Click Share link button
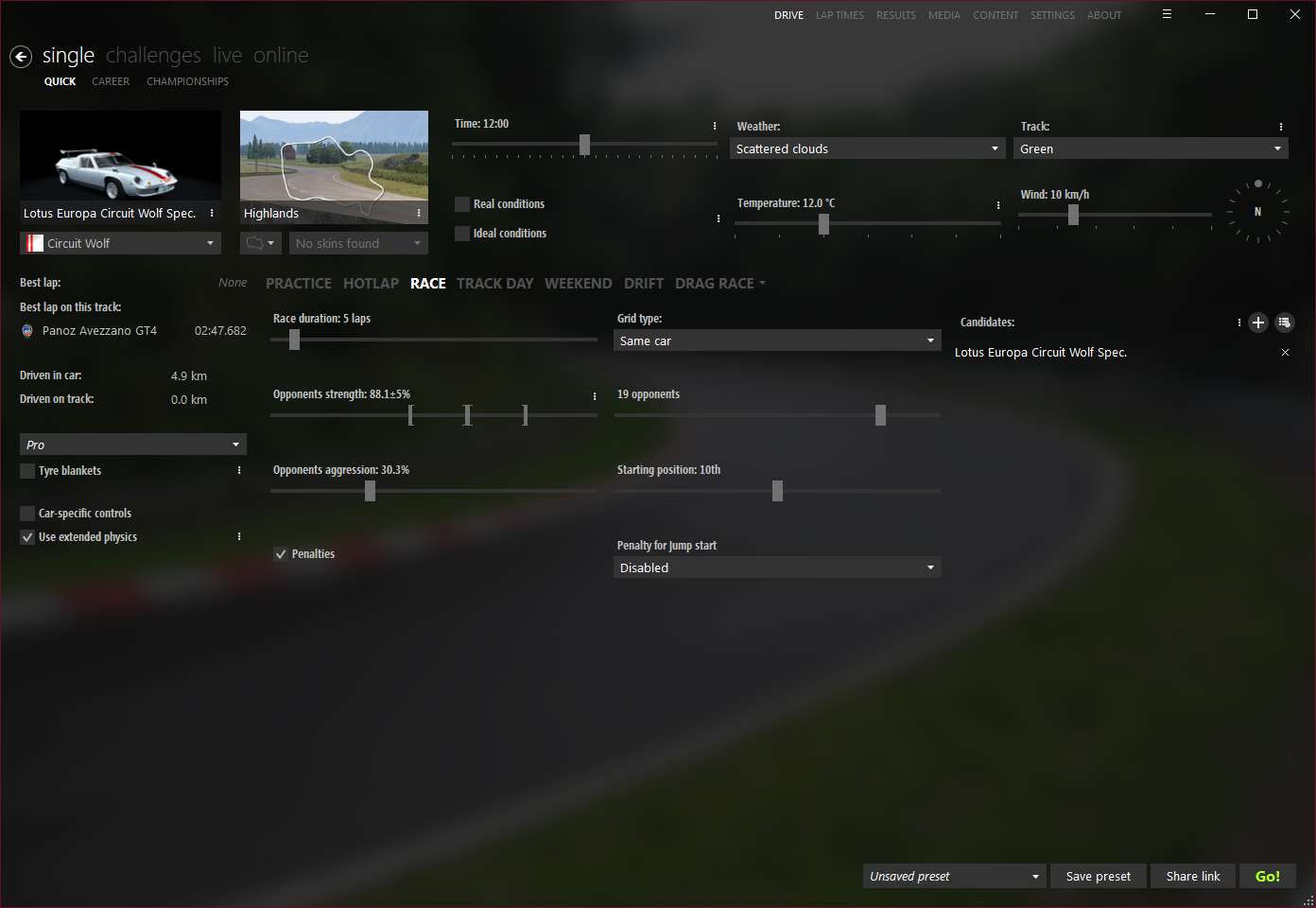The image size is (1316, 908). 1193,876
